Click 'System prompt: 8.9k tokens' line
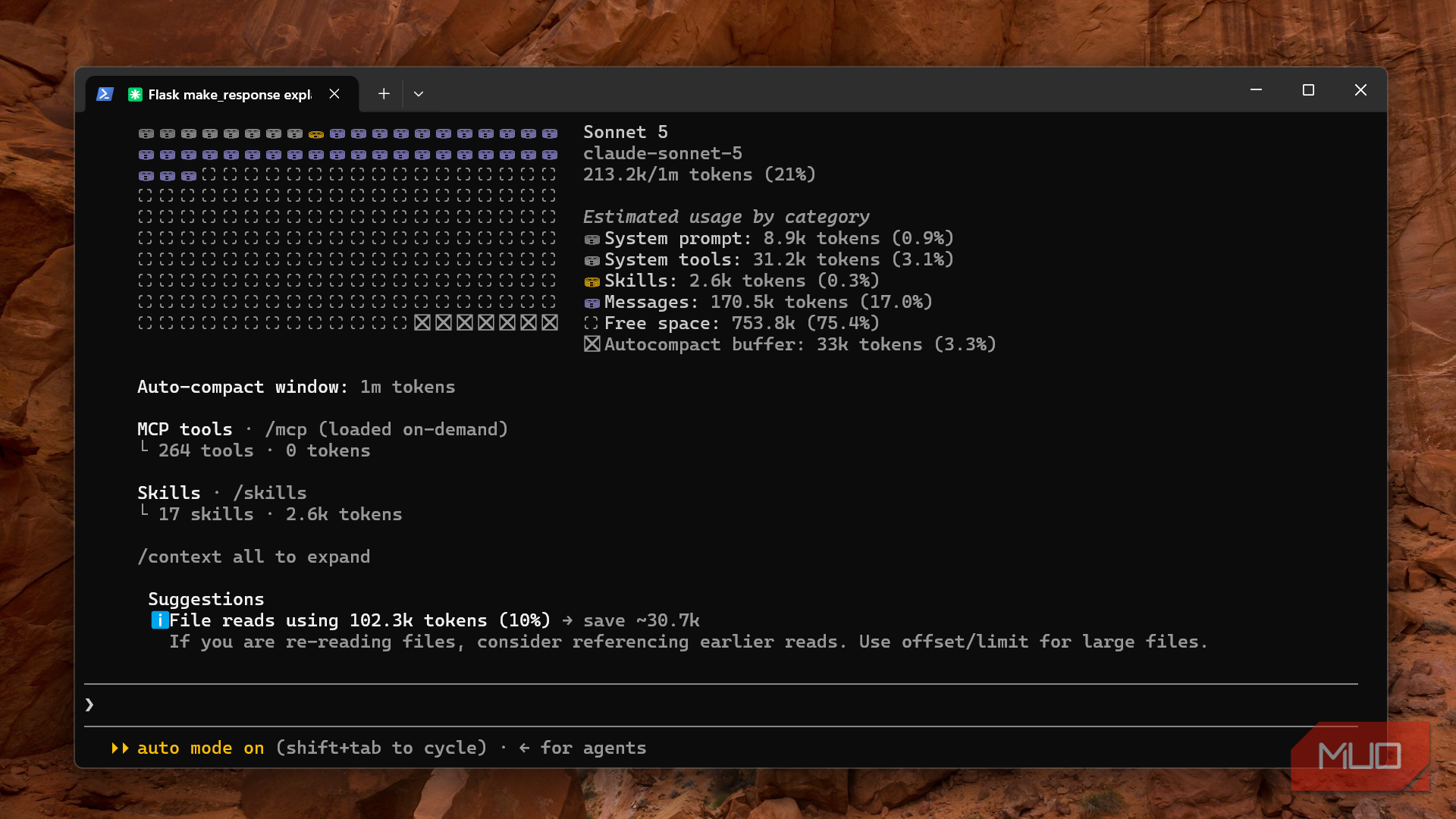 [x=779, y=238]
